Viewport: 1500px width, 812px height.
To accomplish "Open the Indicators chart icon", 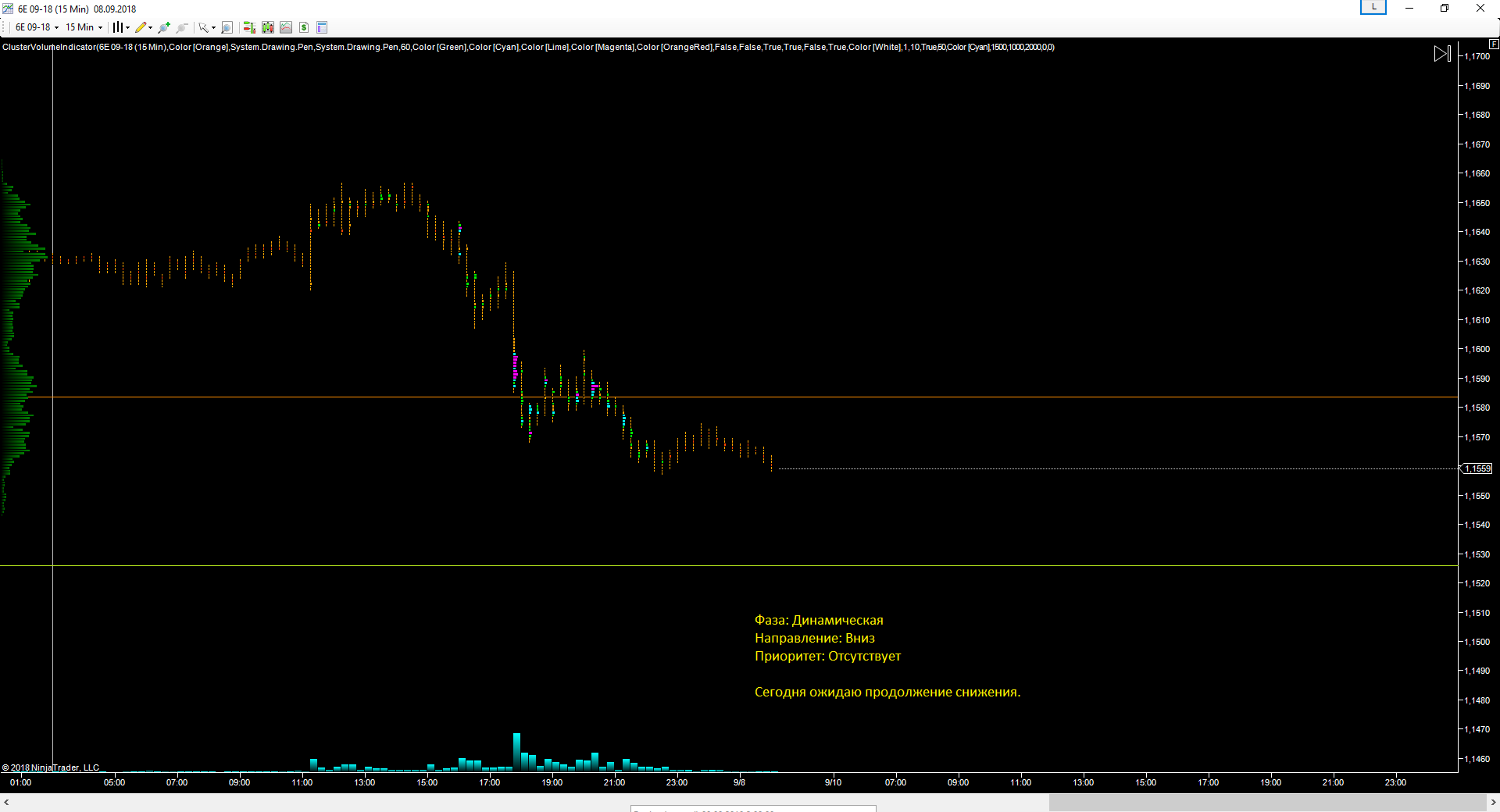I will click(x=286, y=27).
